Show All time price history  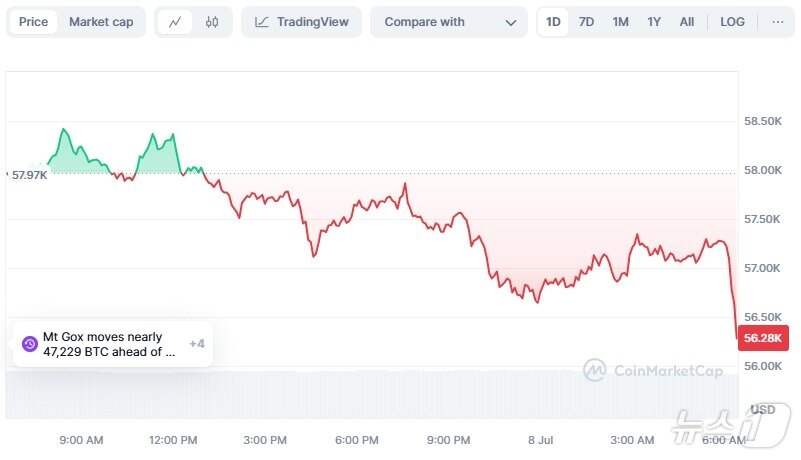(x=687, y=22)
